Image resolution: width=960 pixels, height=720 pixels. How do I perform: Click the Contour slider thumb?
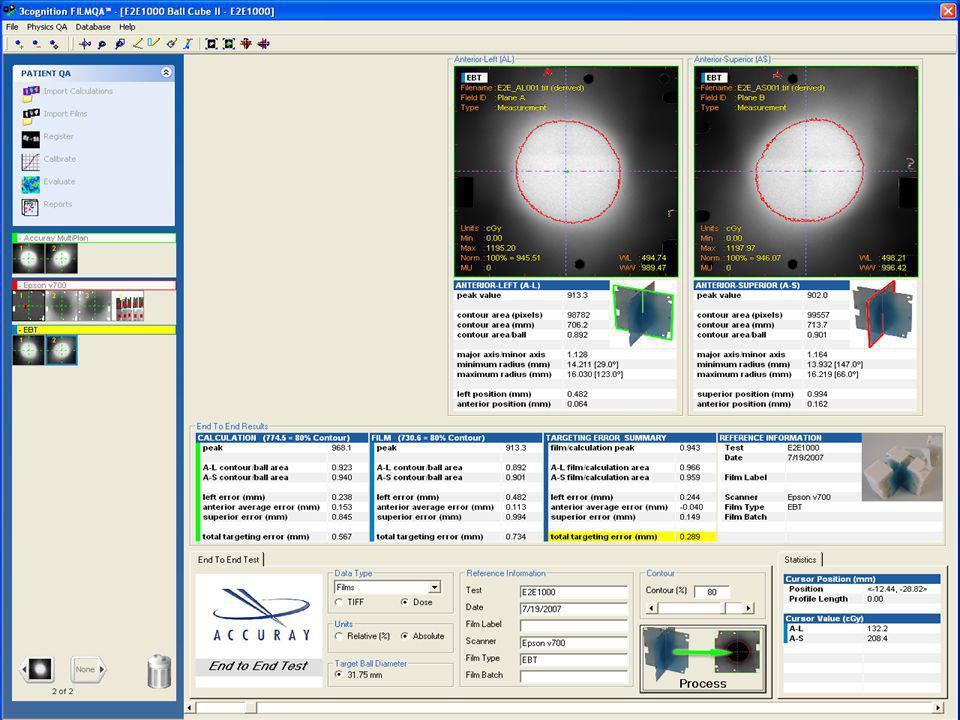tap(733, 608)
